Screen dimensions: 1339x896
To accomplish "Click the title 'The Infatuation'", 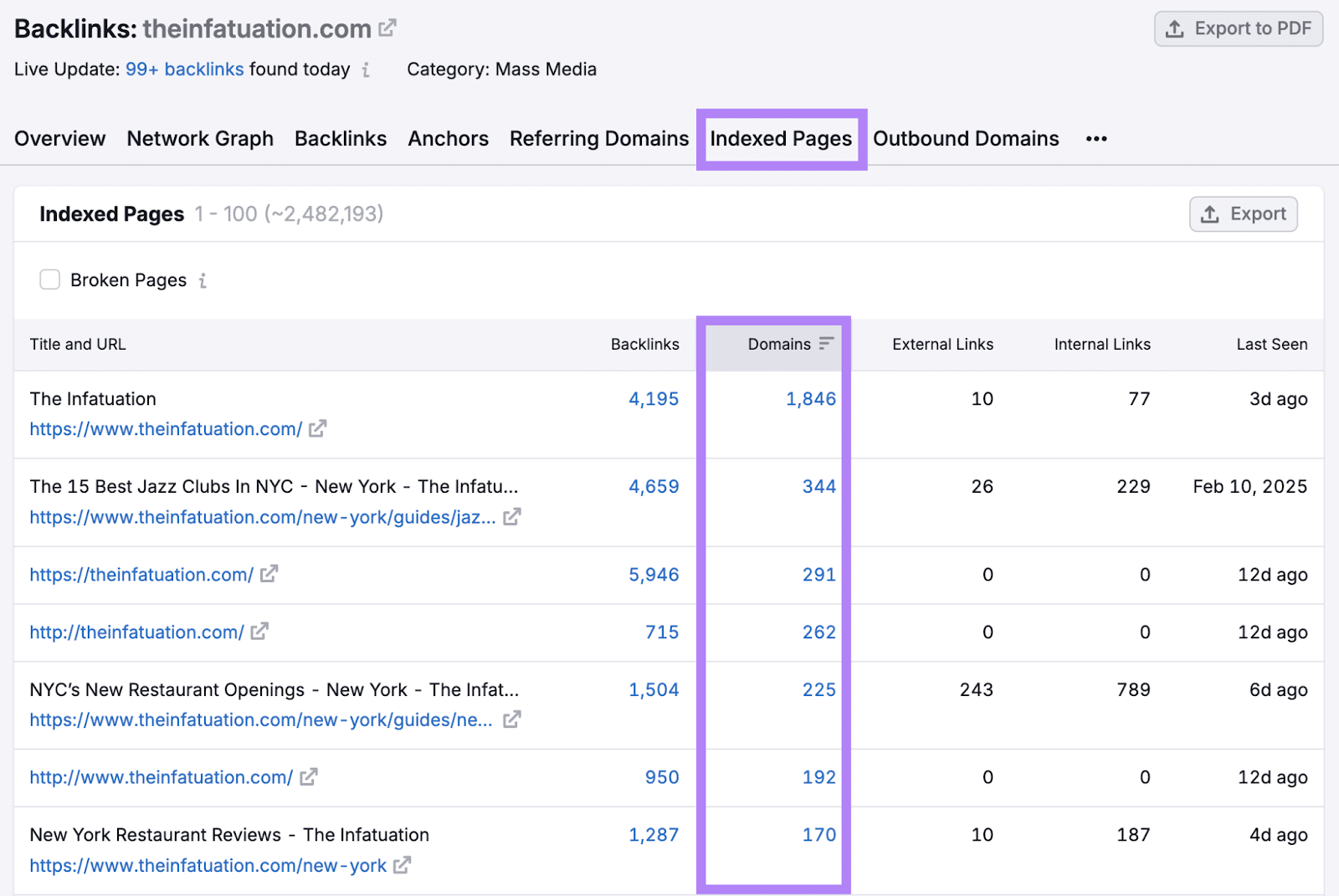I will pyautogui.click(x=93, y=399).
